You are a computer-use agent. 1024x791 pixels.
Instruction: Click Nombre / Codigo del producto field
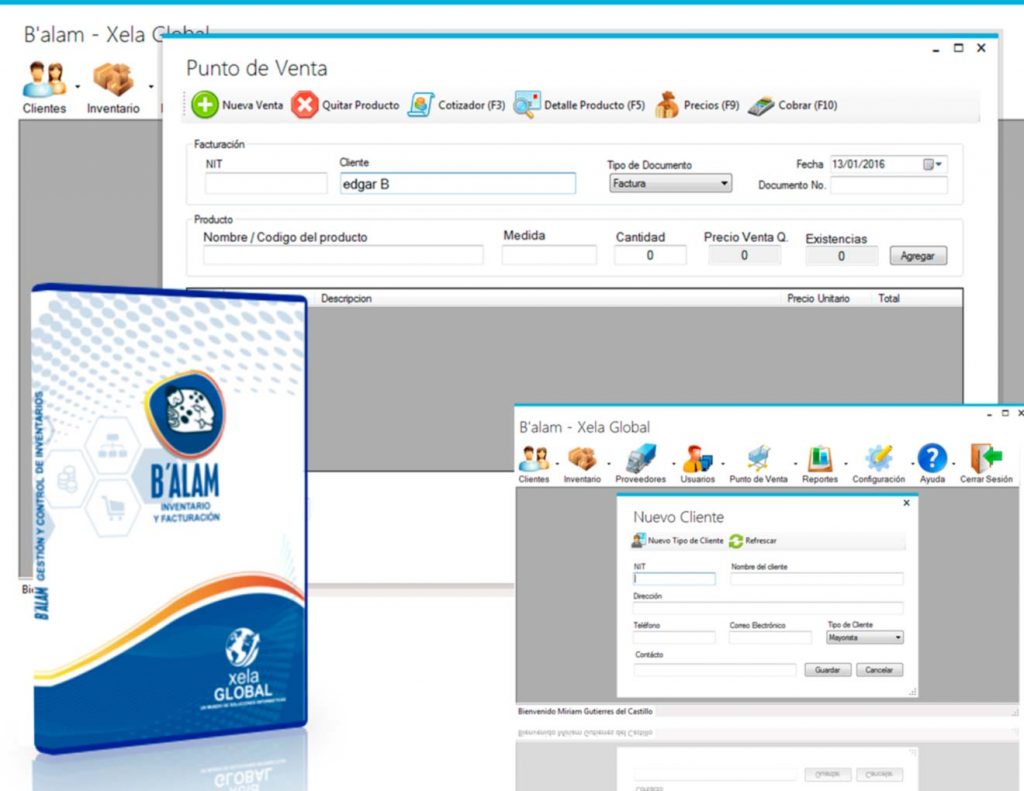pyautogui.click(x=343, y=255)
